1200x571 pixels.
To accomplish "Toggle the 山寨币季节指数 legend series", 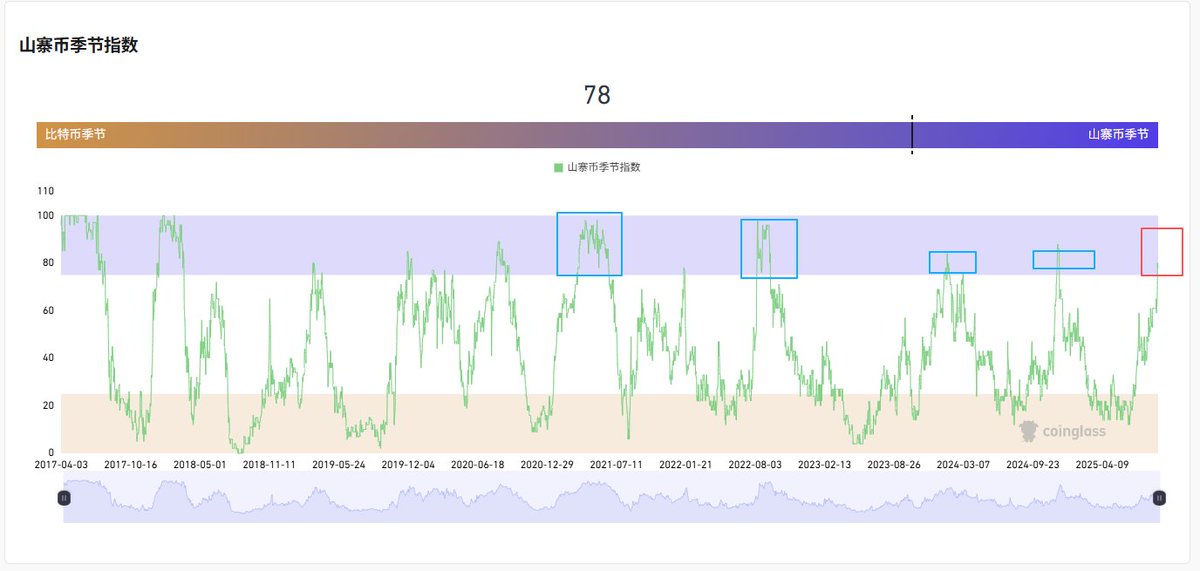I will pos(597,167).
